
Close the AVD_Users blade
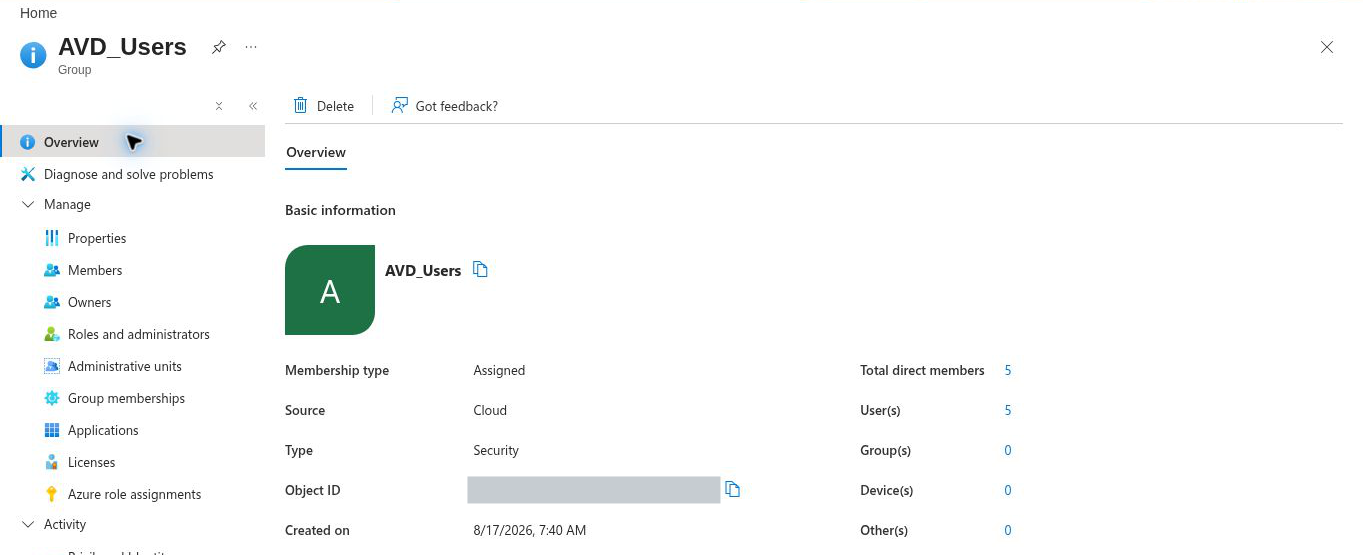tap(1327, 47)
